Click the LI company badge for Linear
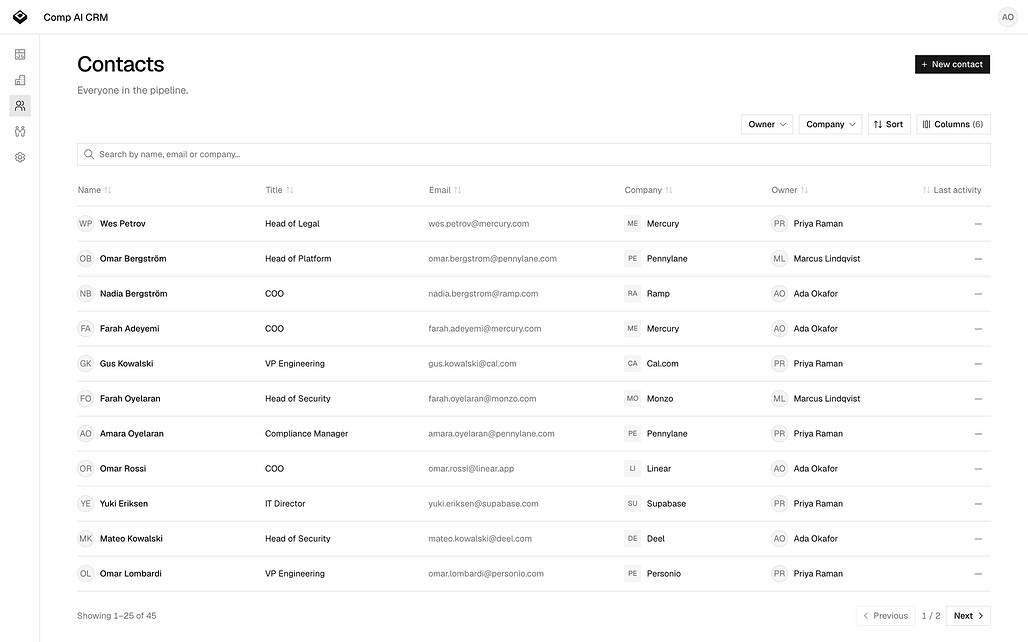The image size is (1028, 642). click(632, 468)
